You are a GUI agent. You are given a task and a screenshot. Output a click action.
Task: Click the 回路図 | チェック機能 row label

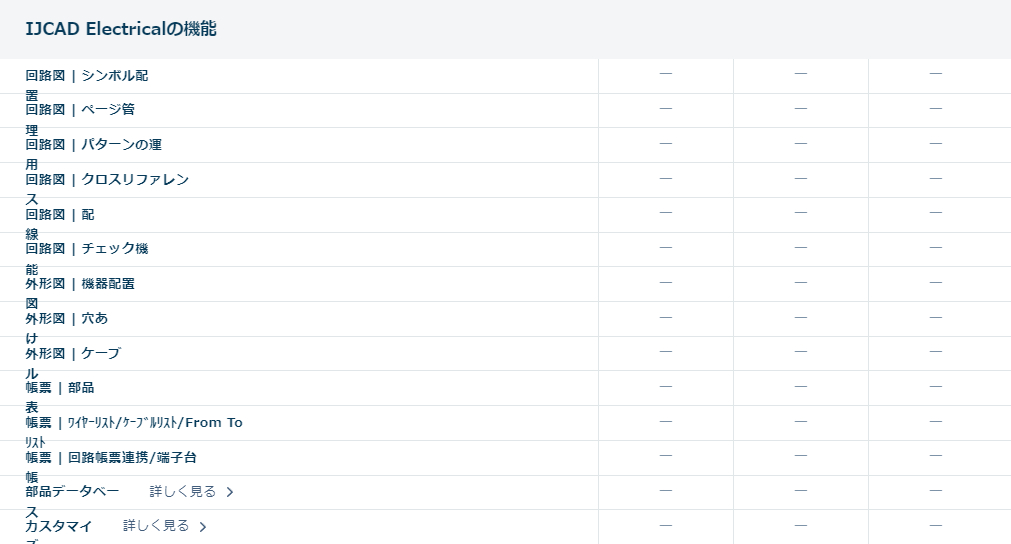(87, 249)
